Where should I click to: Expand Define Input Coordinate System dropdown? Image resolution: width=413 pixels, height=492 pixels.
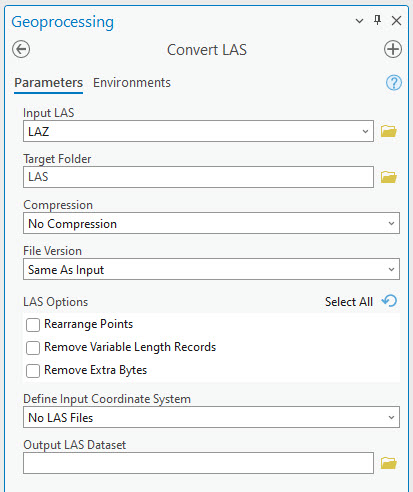click(211, 417)
